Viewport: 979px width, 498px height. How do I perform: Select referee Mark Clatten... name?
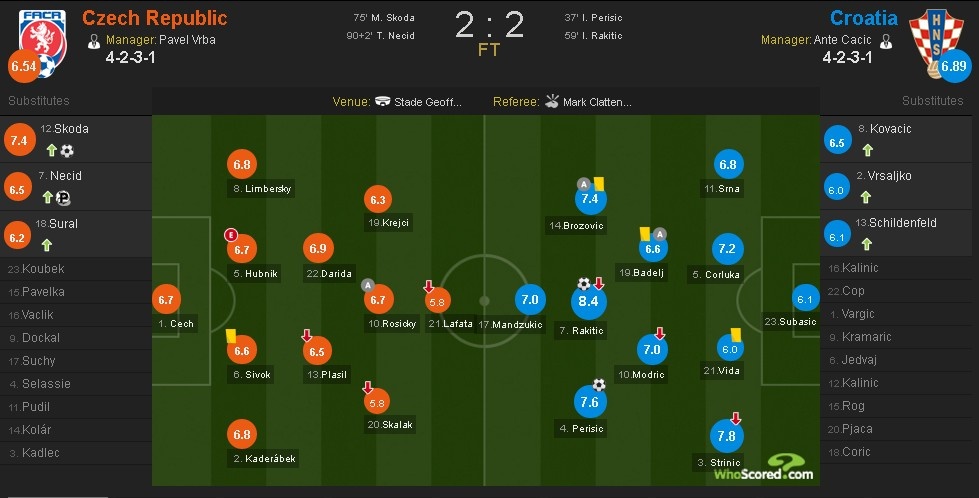coord(597,102)
